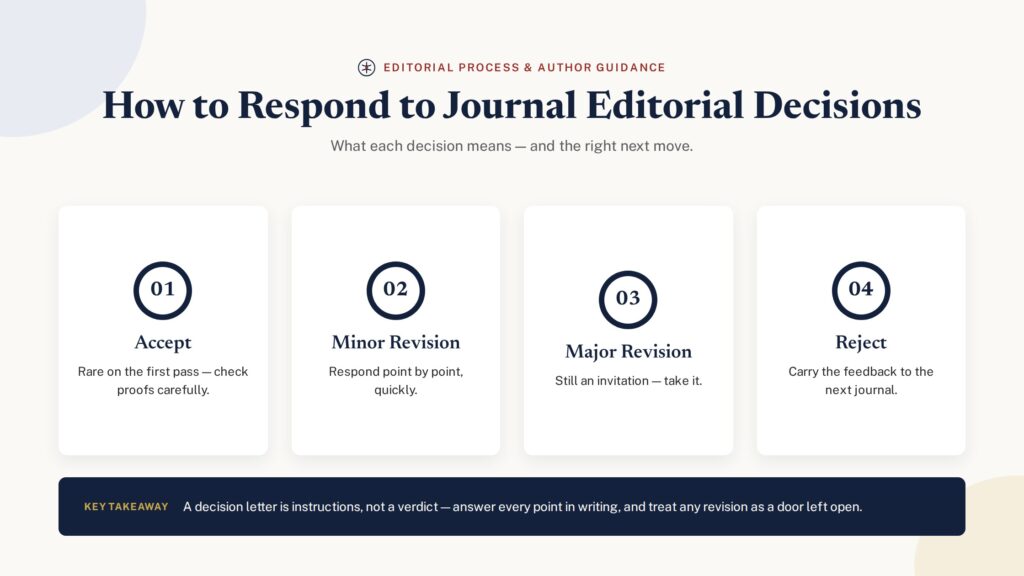1024x576 pixels.
Task: Click the 'Reject' card heading
Action: 861,343
